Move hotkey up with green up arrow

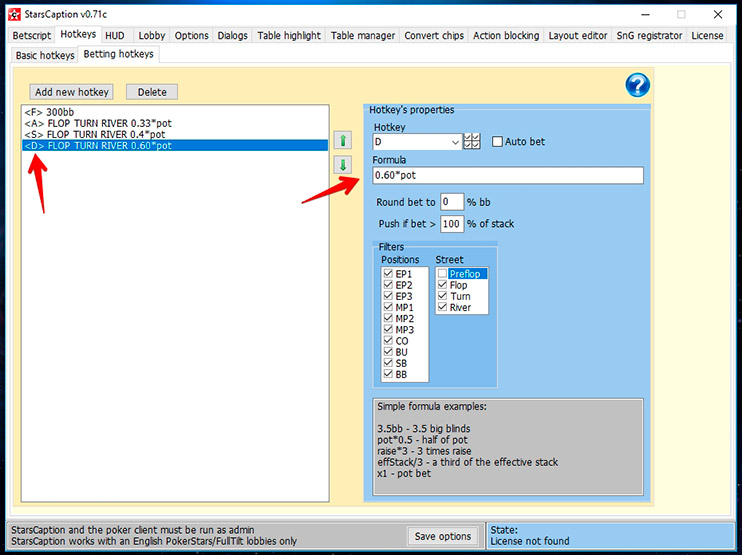tap(343, 141)
